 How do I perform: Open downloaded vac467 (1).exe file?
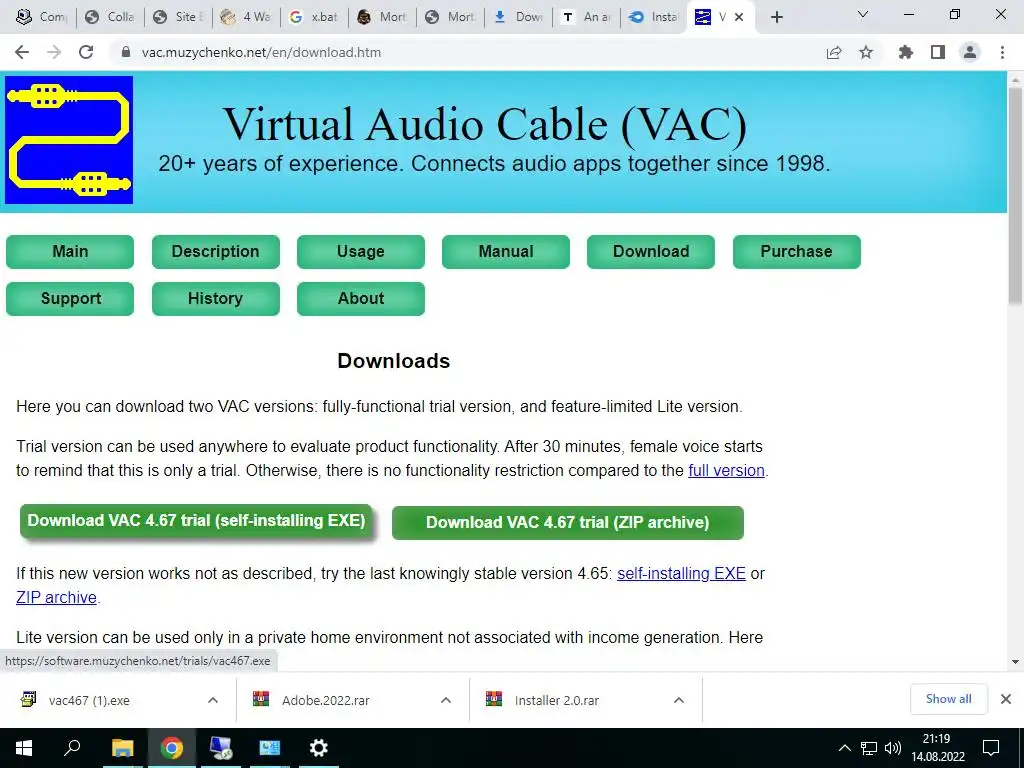point(89,700)
